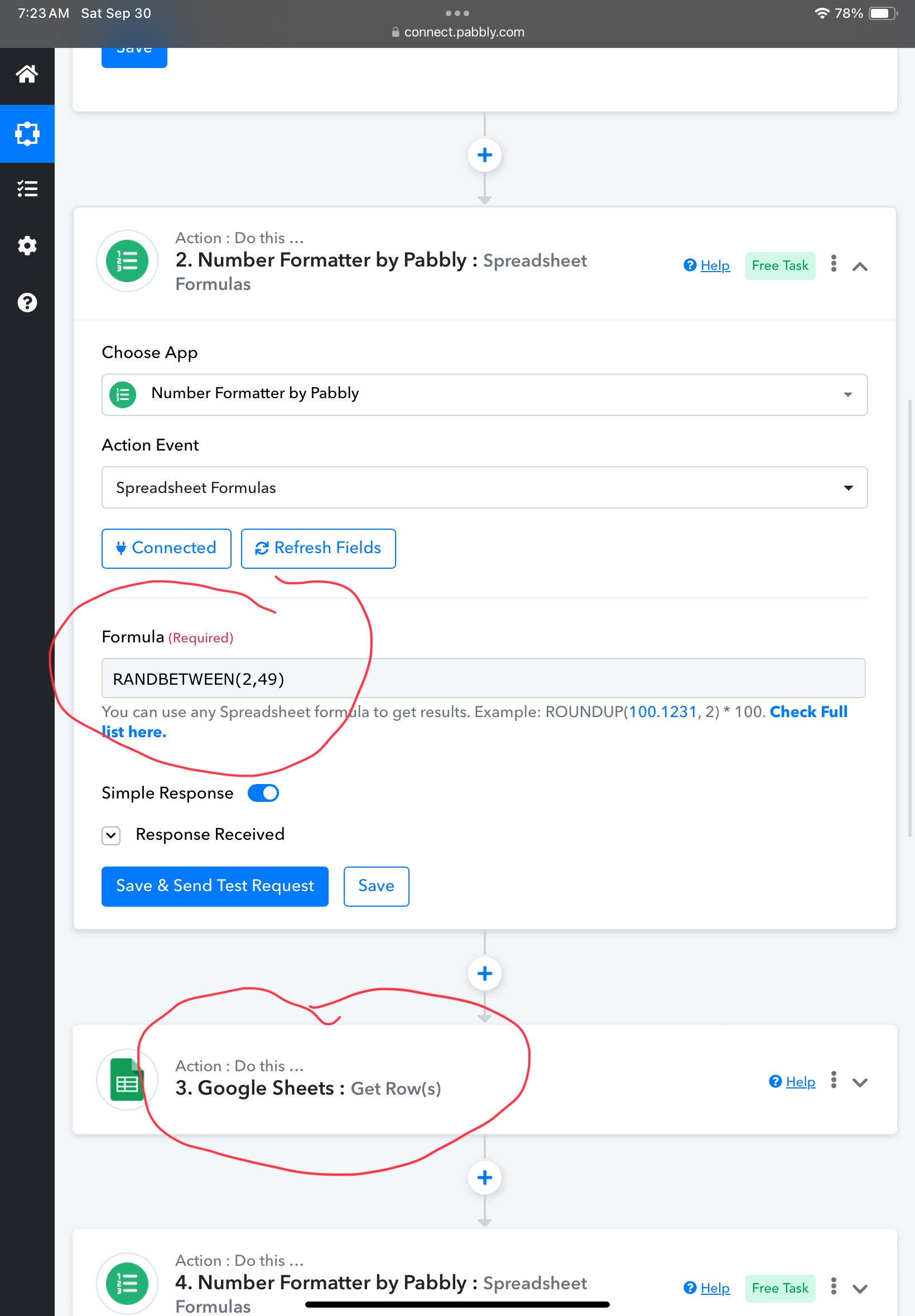This screenshot has width=915, height=1316.
Task: Open the browser three-dot multitasking menu
Action: [457, 13]
